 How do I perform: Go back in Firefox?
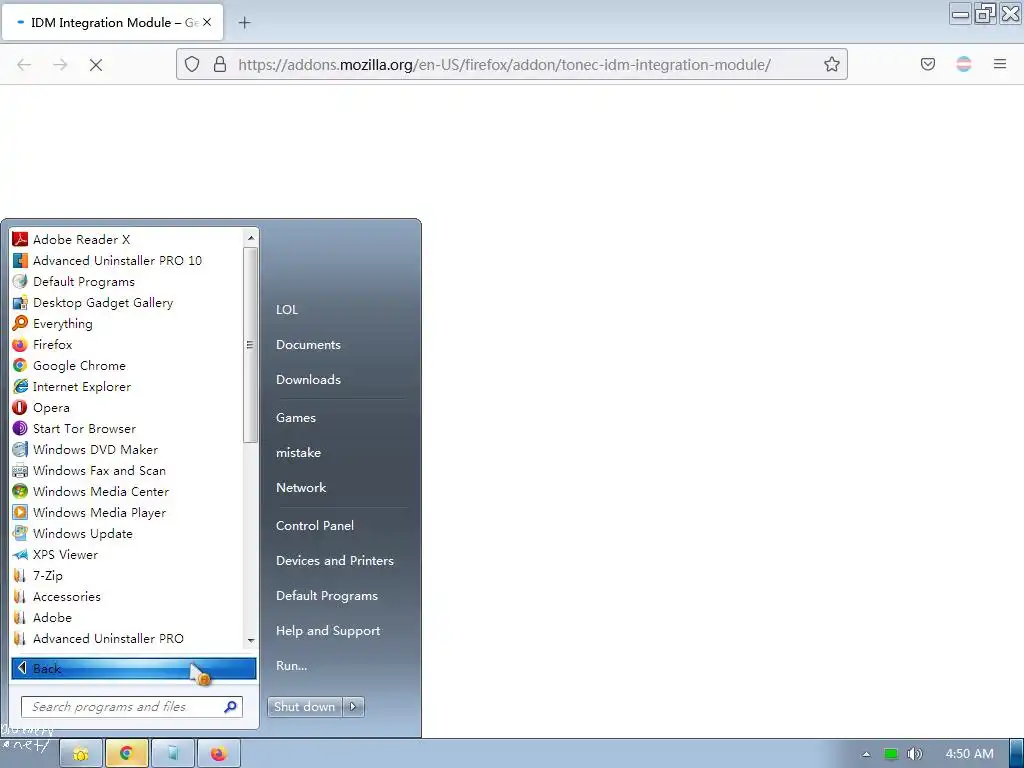(x=24, y=65)
